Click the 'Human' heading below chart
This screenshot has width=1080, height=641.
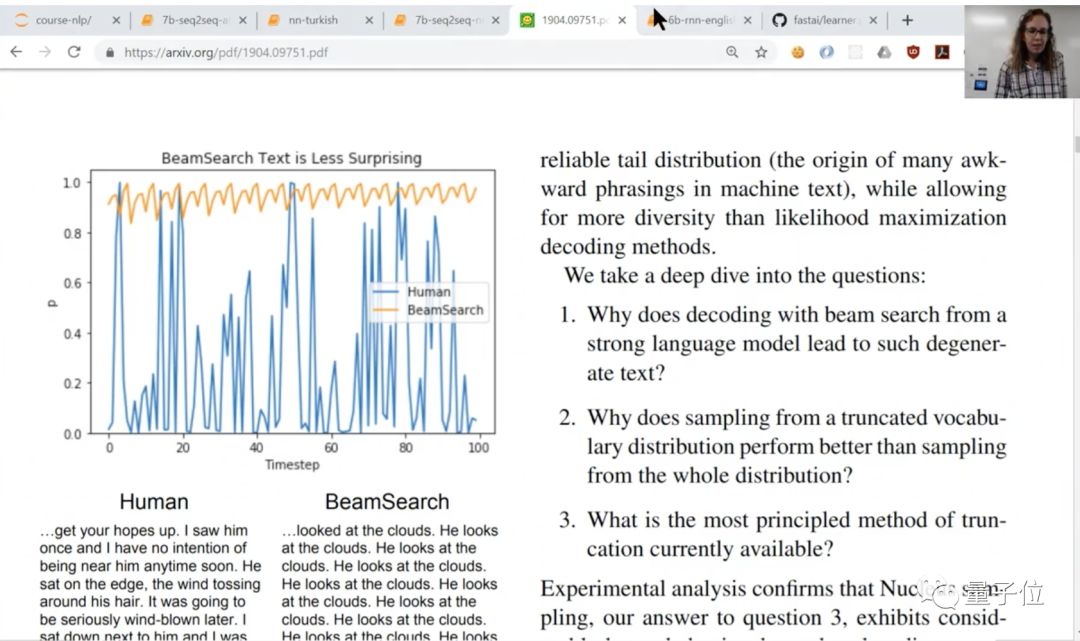tap(154, 501)
